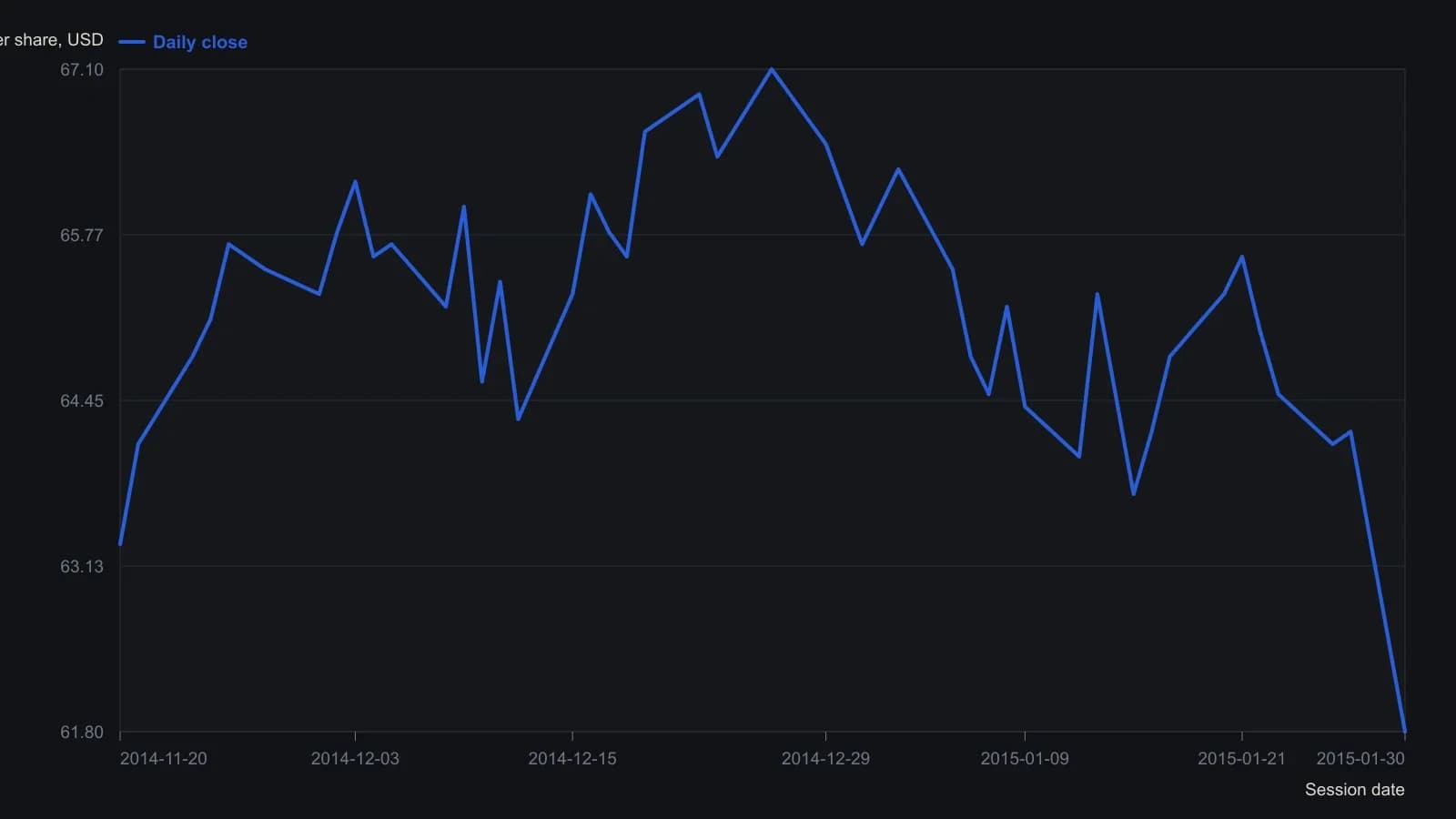Click the blue legend line swatch
The height and width of the screenshot is (819, 1456).
click(x=132, y=42)
